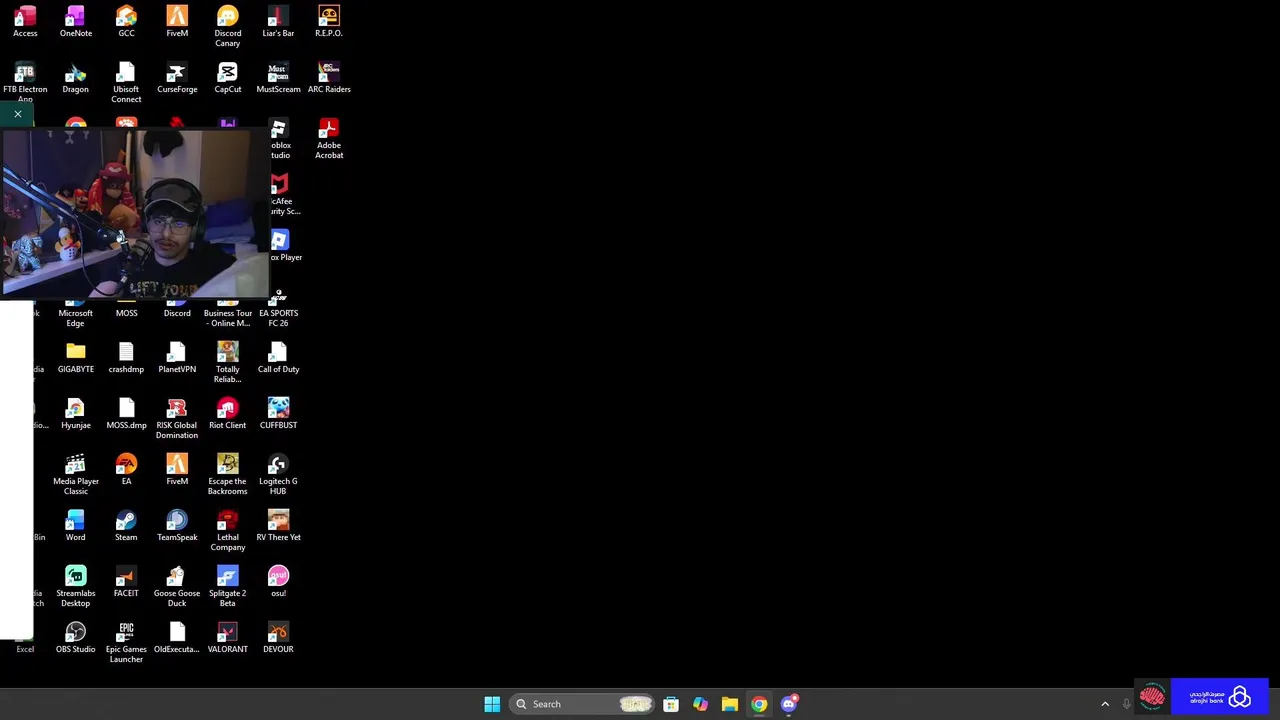The image size is (1280, 720).
Task: Open Riot Client desktop icon
Action: (x=227, y=413)
